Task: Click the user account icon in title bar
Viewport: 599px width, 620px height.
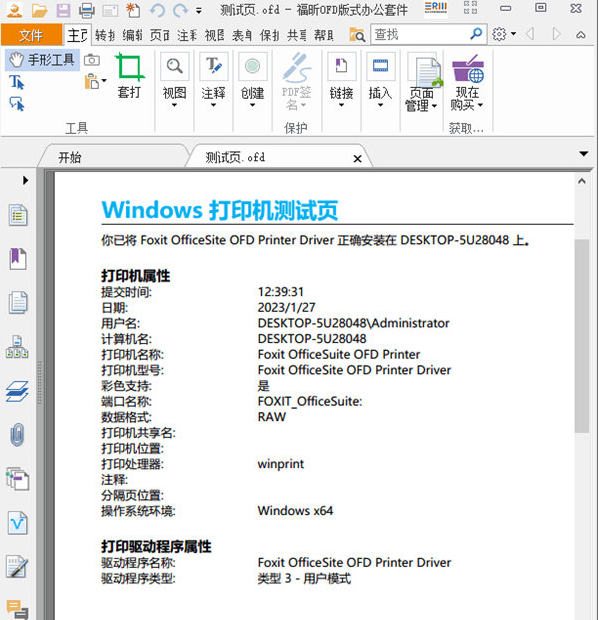Action: [x=15, y=10]
